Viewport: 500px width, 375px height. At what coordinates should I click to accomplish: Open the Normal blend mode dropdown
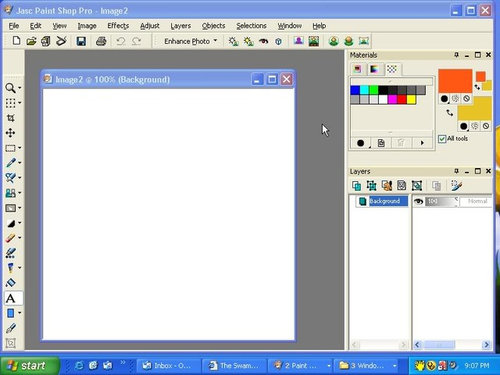(x=476, y=201)
